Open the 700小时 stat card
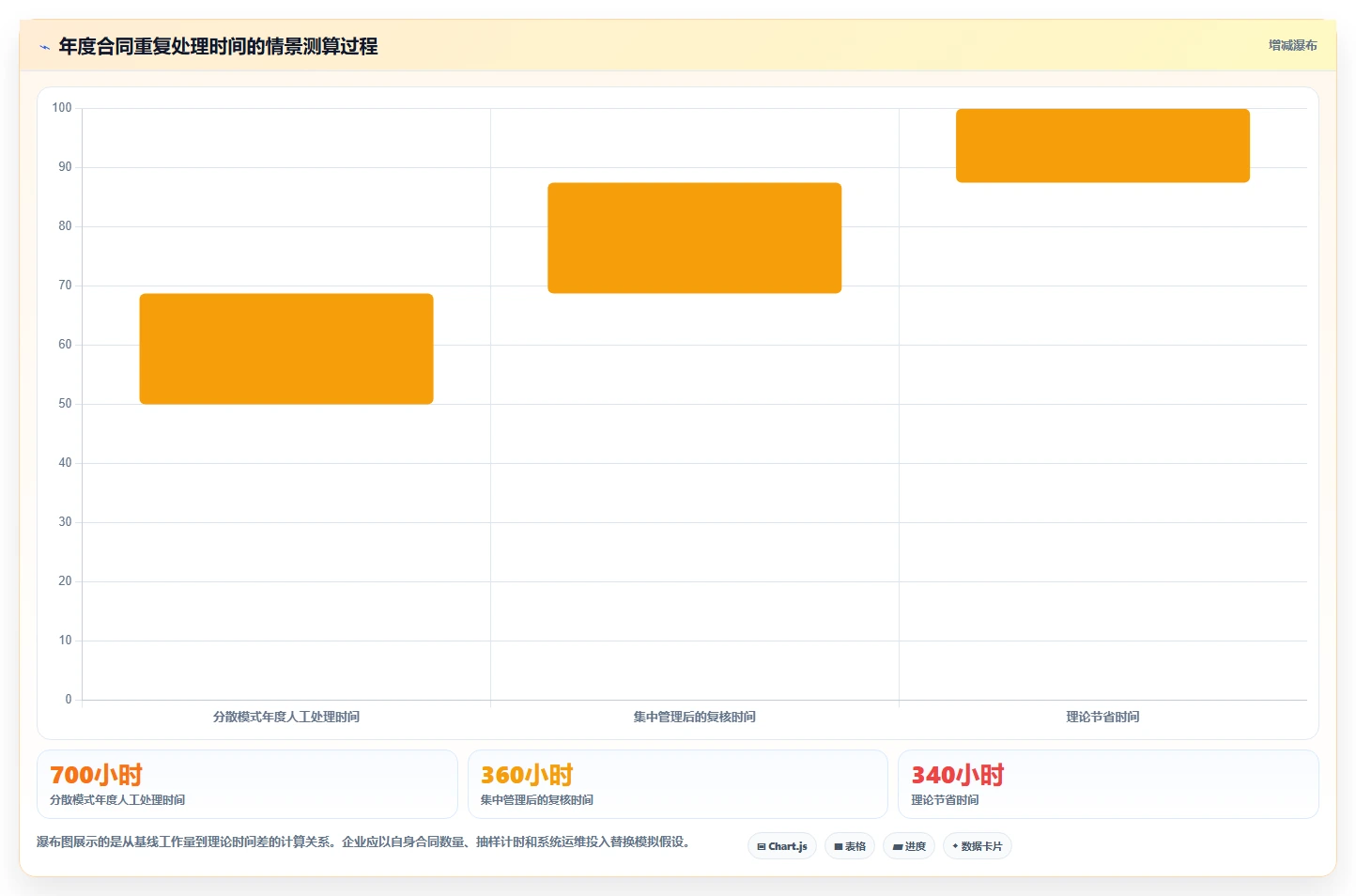1356x896 pixels. (247, 784)
